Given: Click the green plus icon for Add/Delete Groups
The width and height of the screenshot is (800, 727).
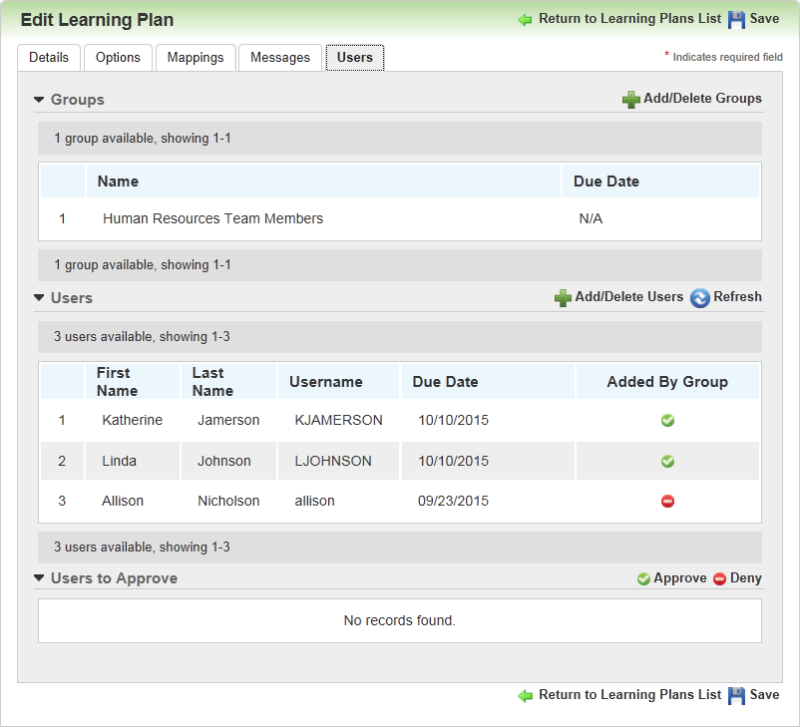Looking at the screenshot, I should tap(631, 99).
